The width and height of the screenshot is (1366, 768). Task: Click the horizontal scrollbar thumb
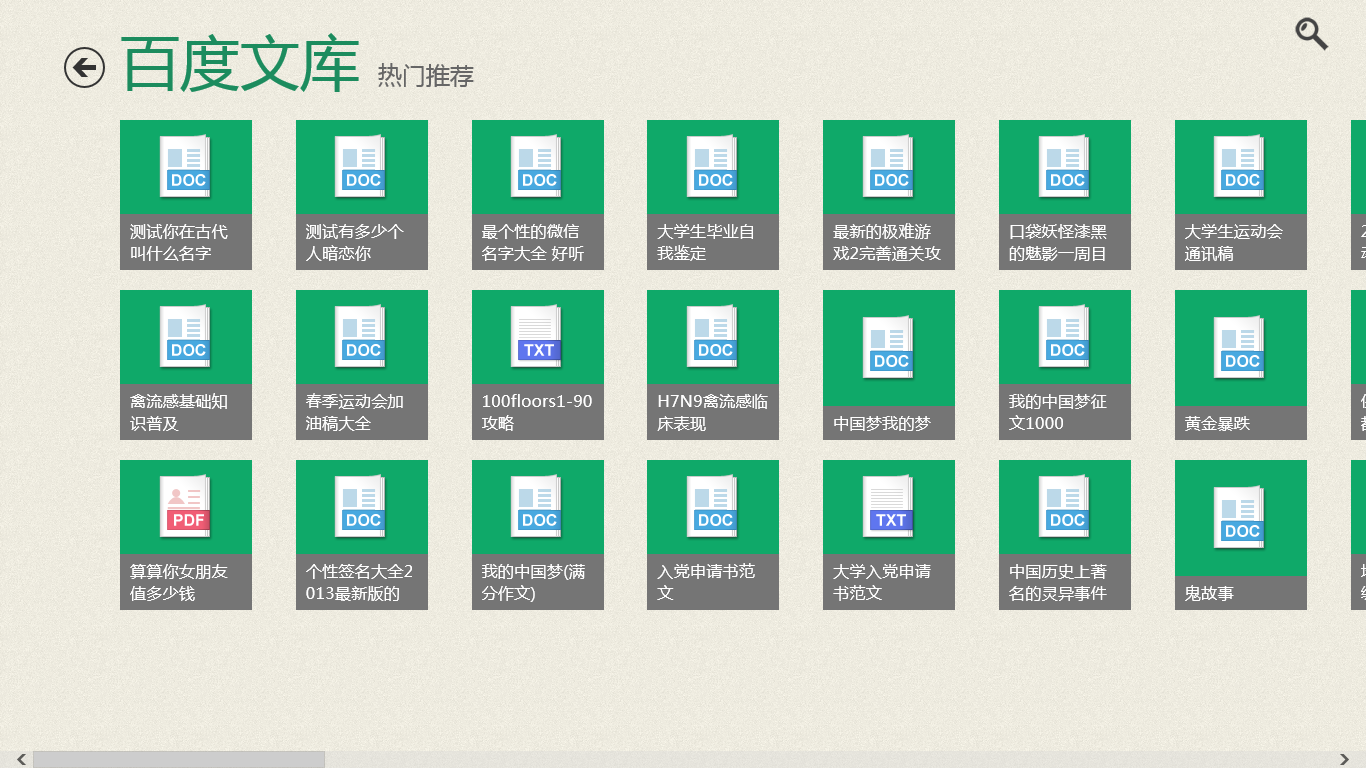179,760
